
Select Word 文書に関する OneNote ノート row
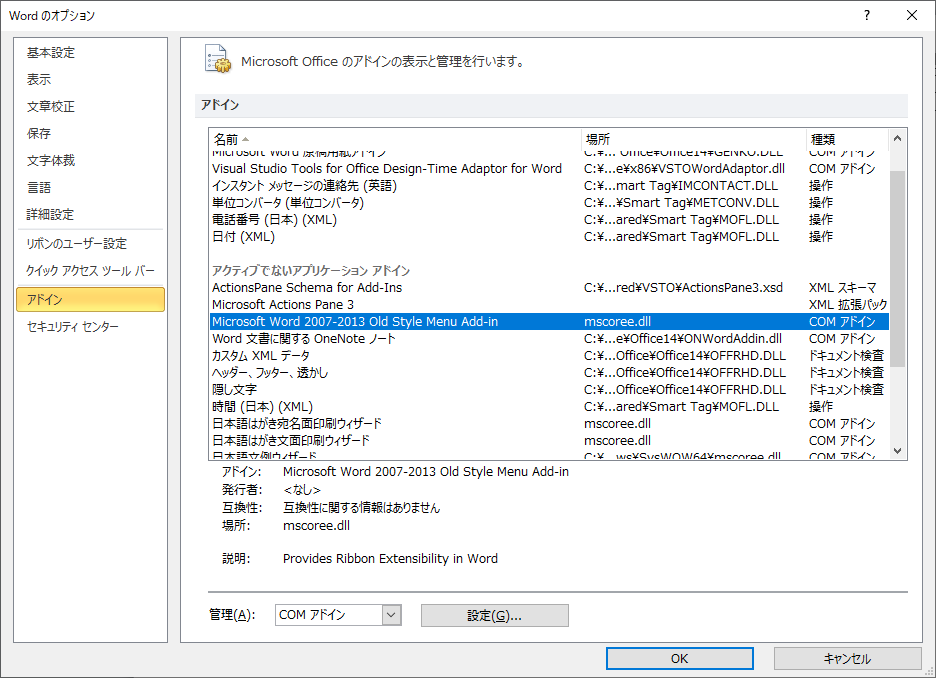coord(549,339)
